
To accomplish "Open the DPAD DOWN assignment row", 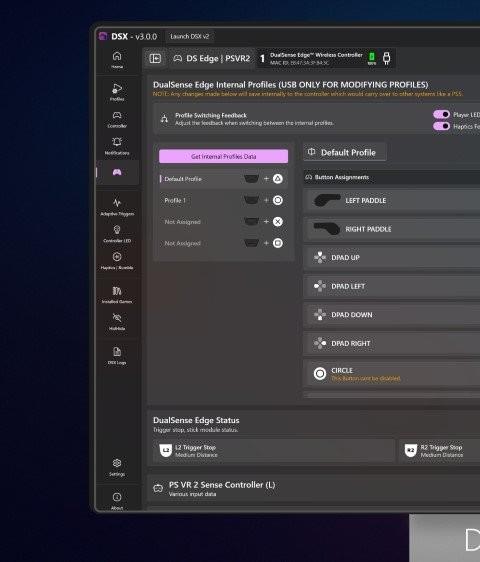I will point(392,315).
